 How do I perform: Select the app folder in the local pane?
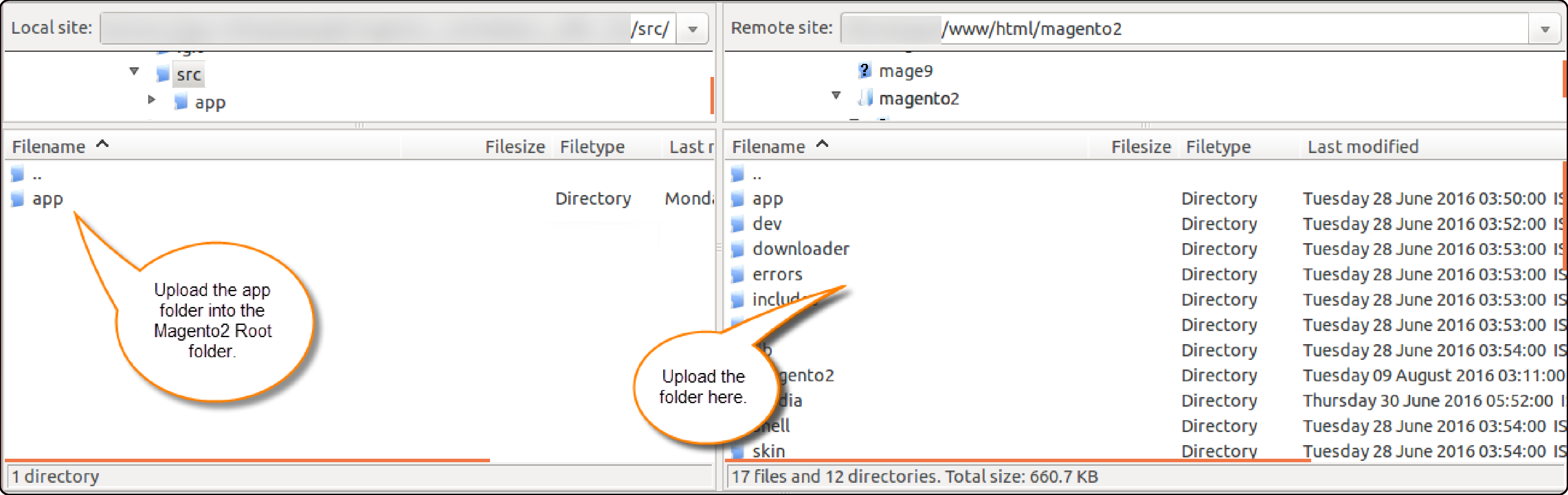click(48, 198)
